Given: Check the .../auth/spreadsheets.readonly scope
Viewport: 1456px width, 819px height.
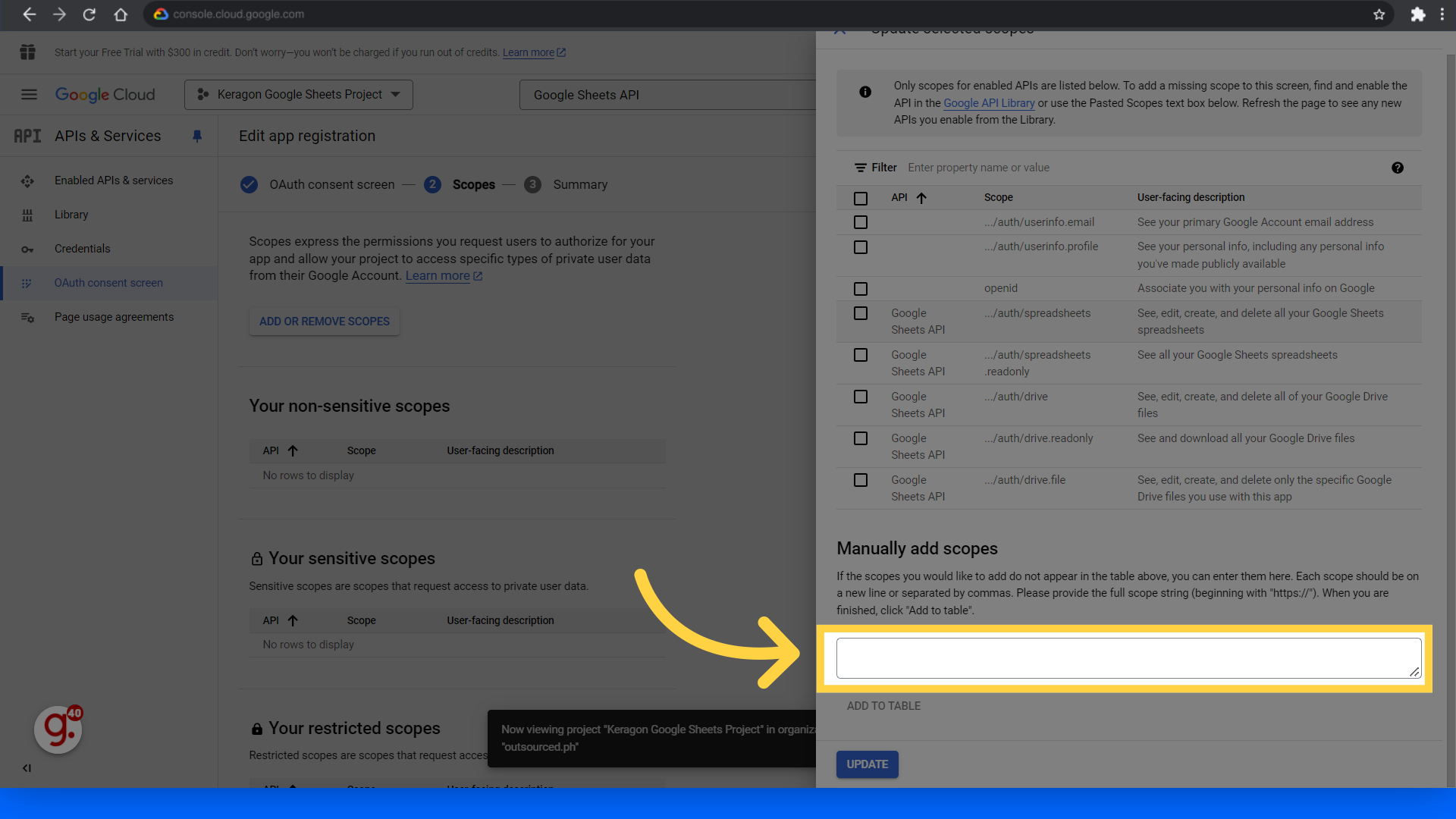Looking at the screenshot, I should click(x=861, y=355).
